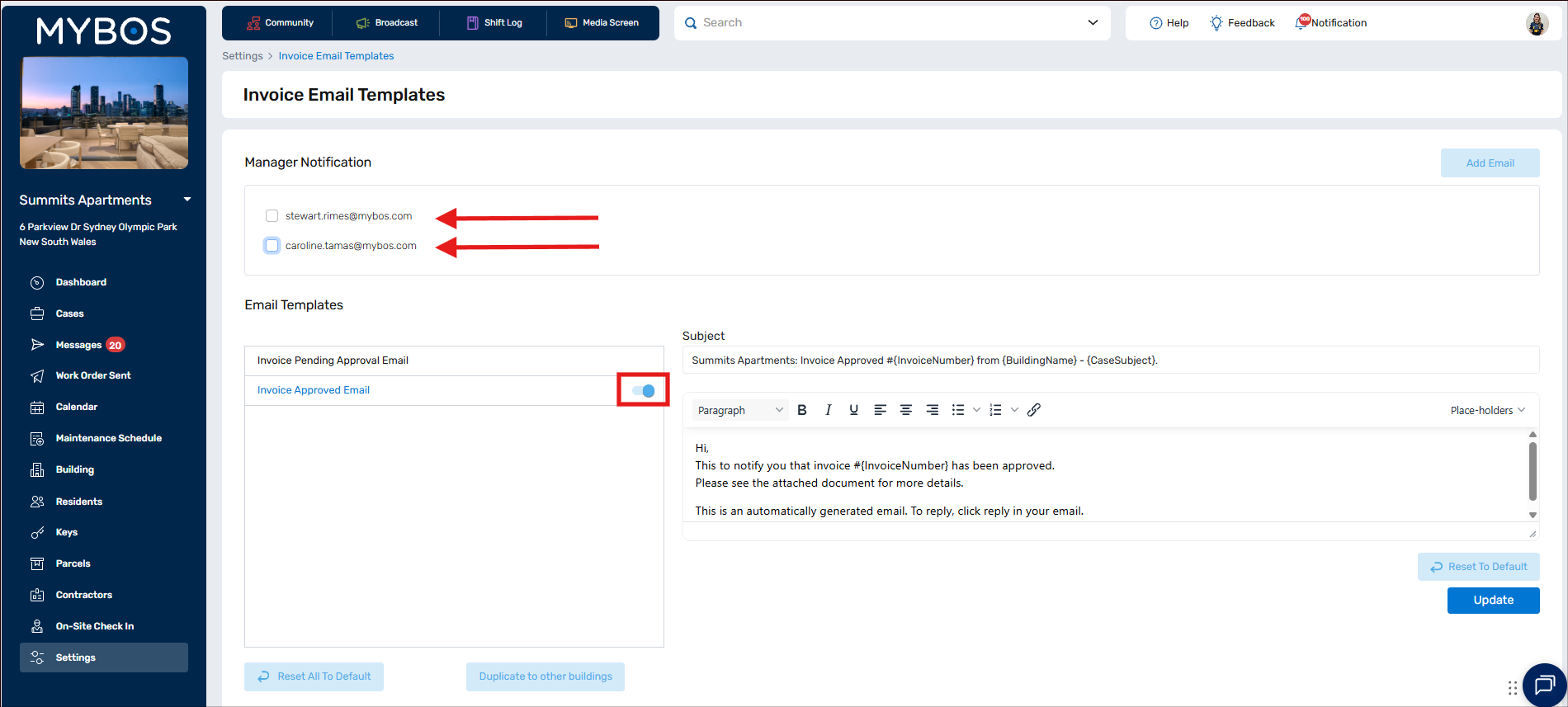Click the Add Email button

pyautogui.click(x=1490, y=163)
